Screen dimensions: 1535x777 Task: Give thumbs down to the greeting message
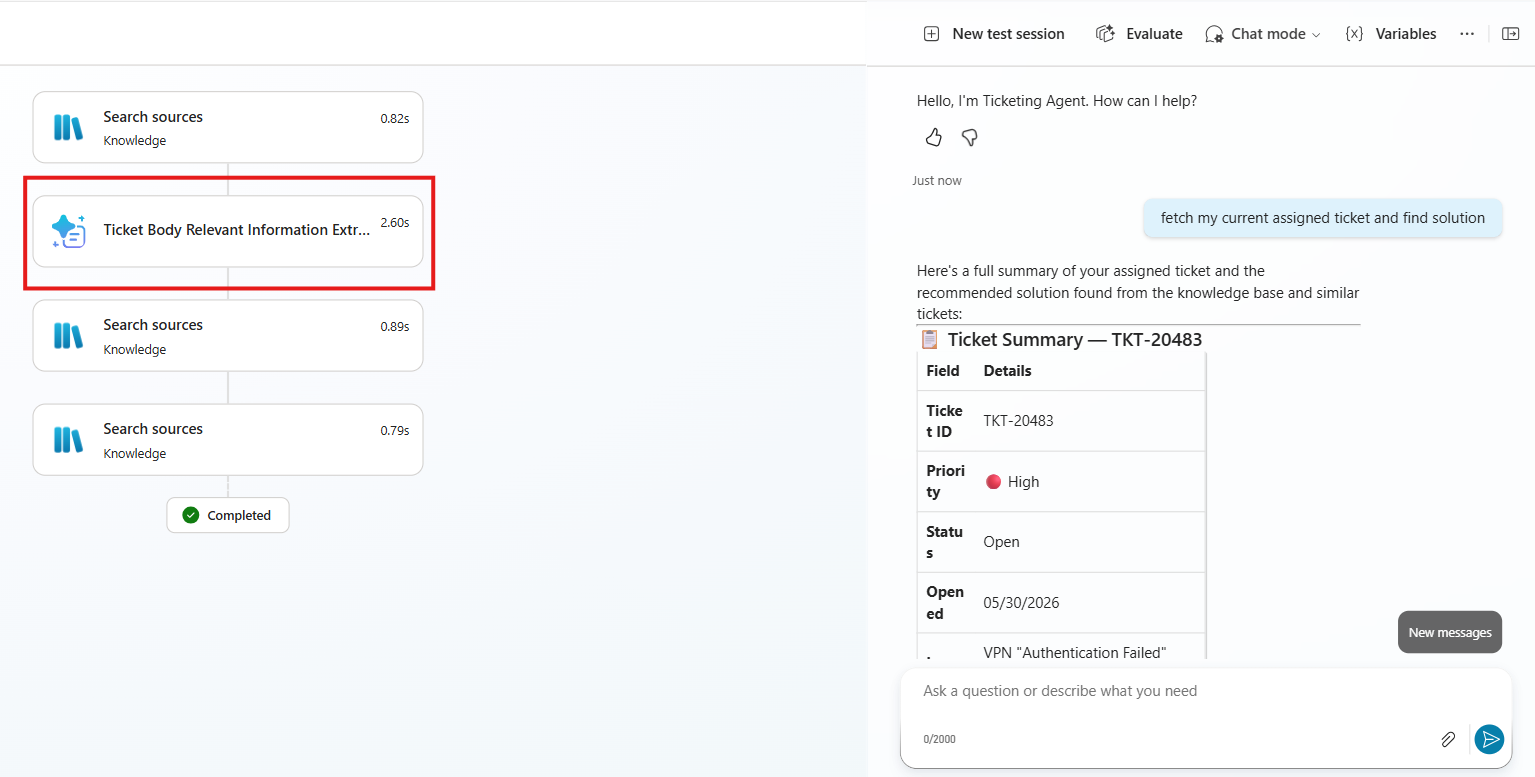coord(969,137)
